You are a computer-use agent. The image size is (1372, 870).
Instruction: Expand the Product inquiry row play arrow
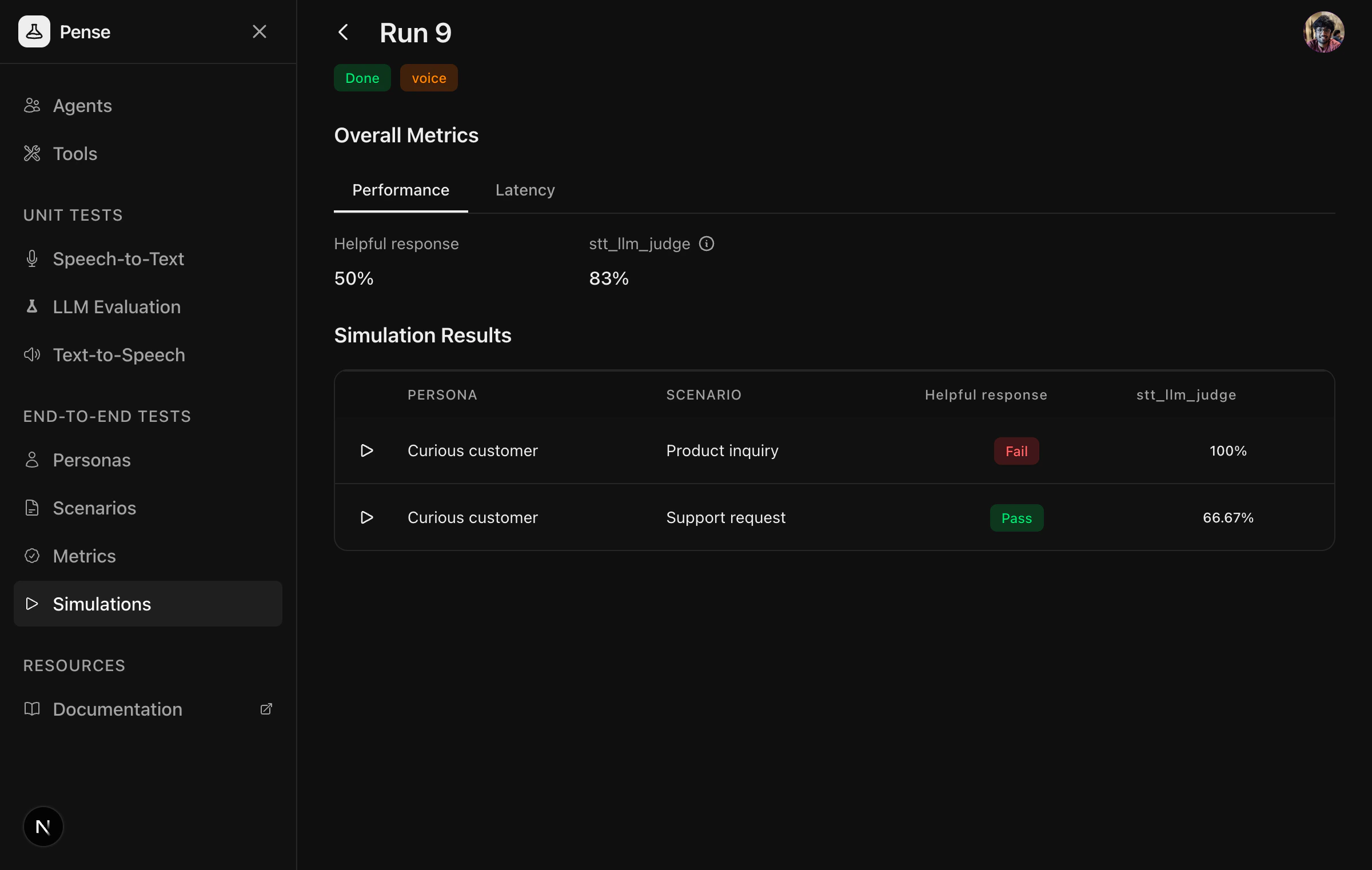pos(367,451)
